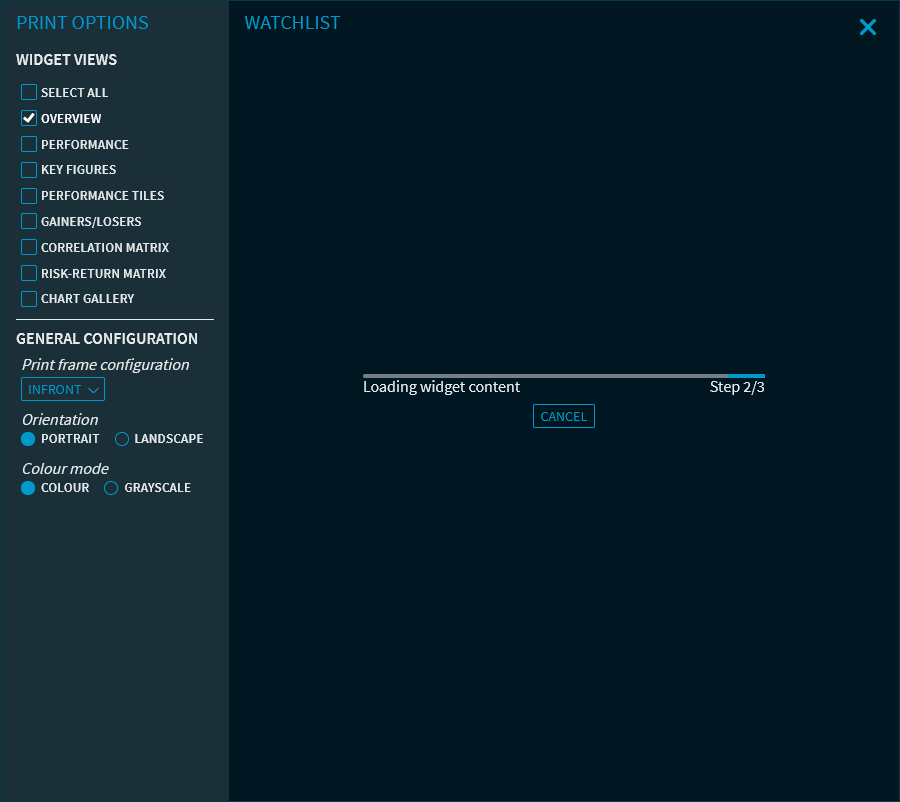Choose Portrait orientation
The image size is (900, 802).
29,439
